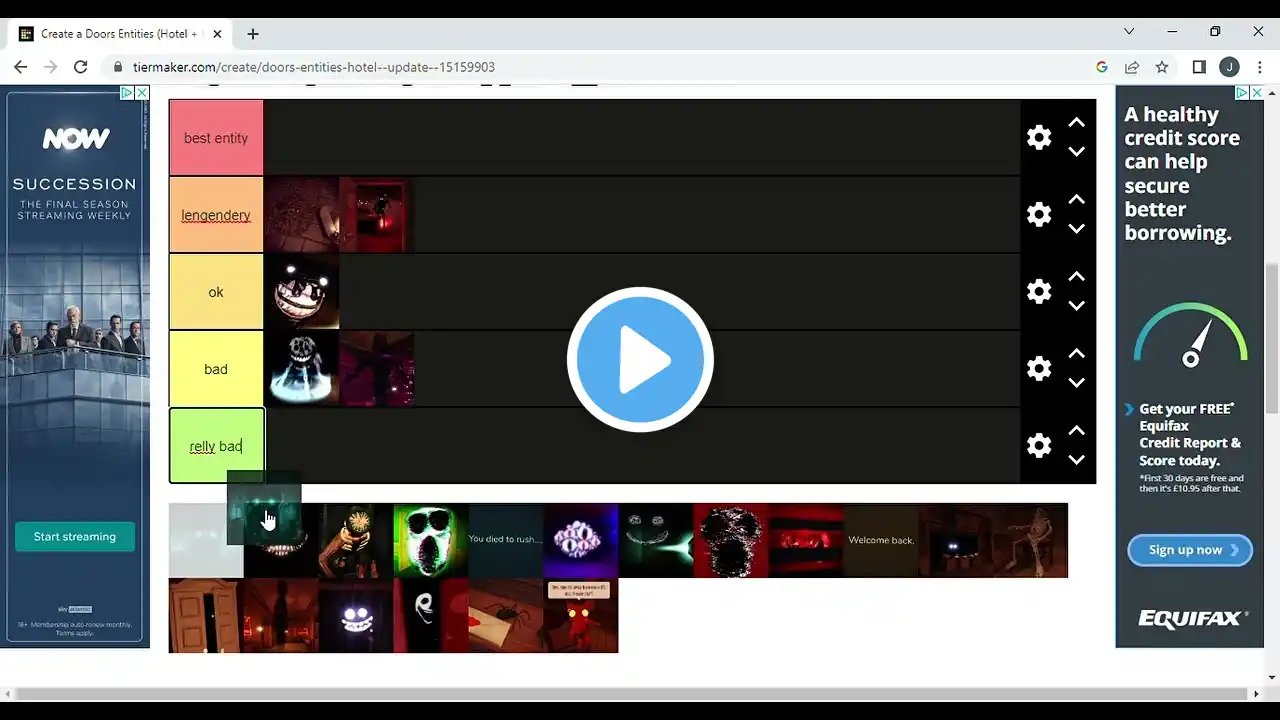Open settings gear for bad tier
The width and height of the screenshot is (1280, 720).
[1039, 368]
